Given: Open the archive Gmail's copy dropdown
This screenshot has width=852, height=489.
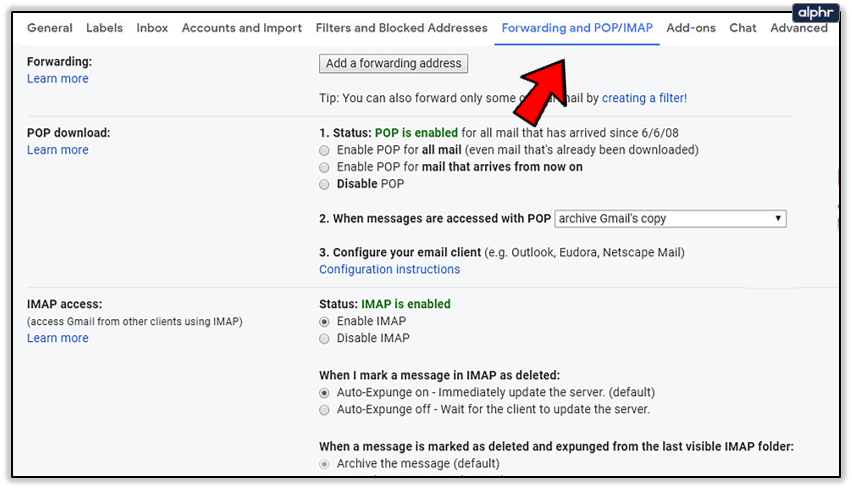Looking at the screenshot, I should [670, 218].
